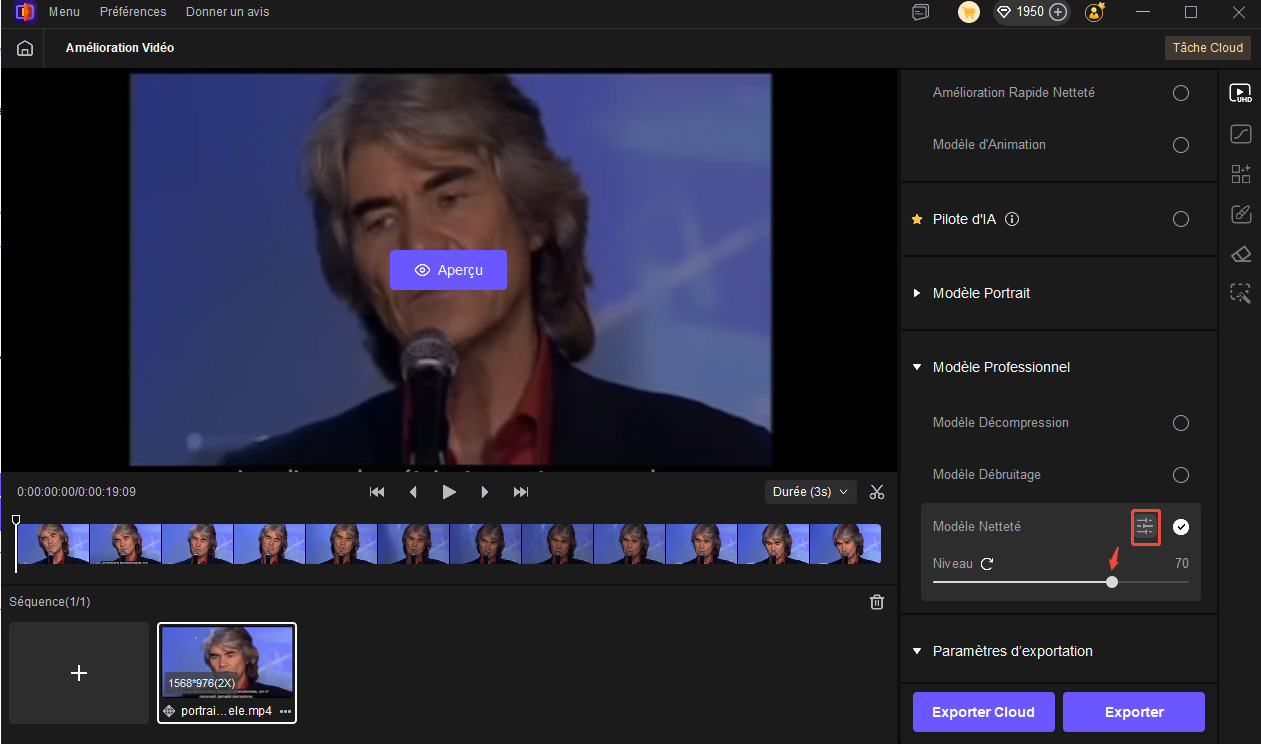Screen dimensions: 1261x744
Task: Open the shopping cart icon
Action: click(968, 12)
